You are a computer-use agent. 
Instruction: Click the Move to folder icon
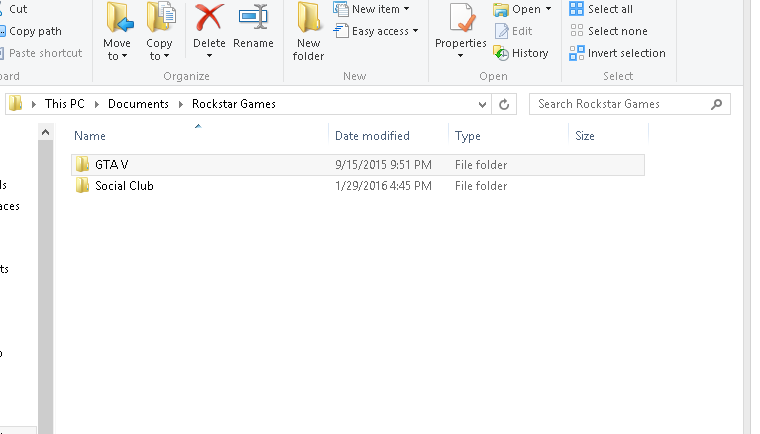[120, 18]
